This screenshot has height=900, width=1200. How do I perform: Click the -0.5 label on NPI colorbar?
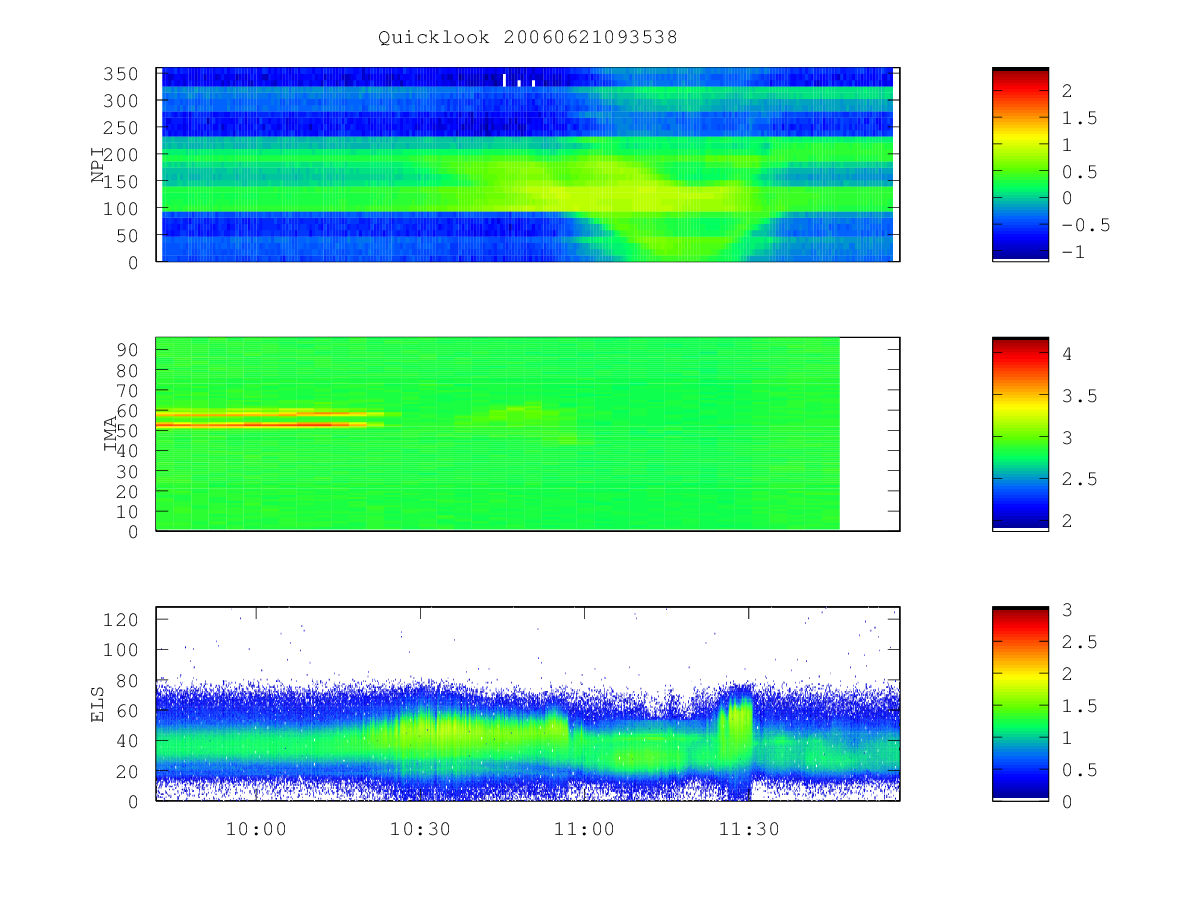coord(1085,225)
